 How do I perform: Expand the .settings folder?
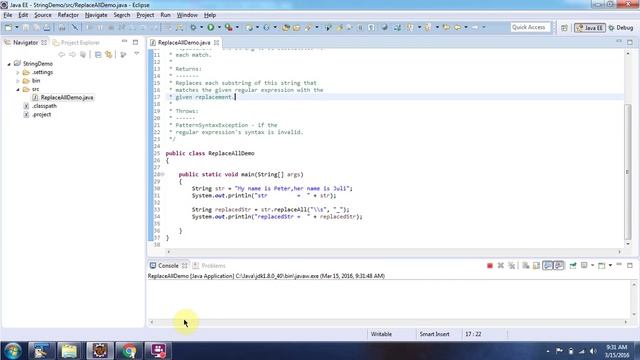[18, 72]
